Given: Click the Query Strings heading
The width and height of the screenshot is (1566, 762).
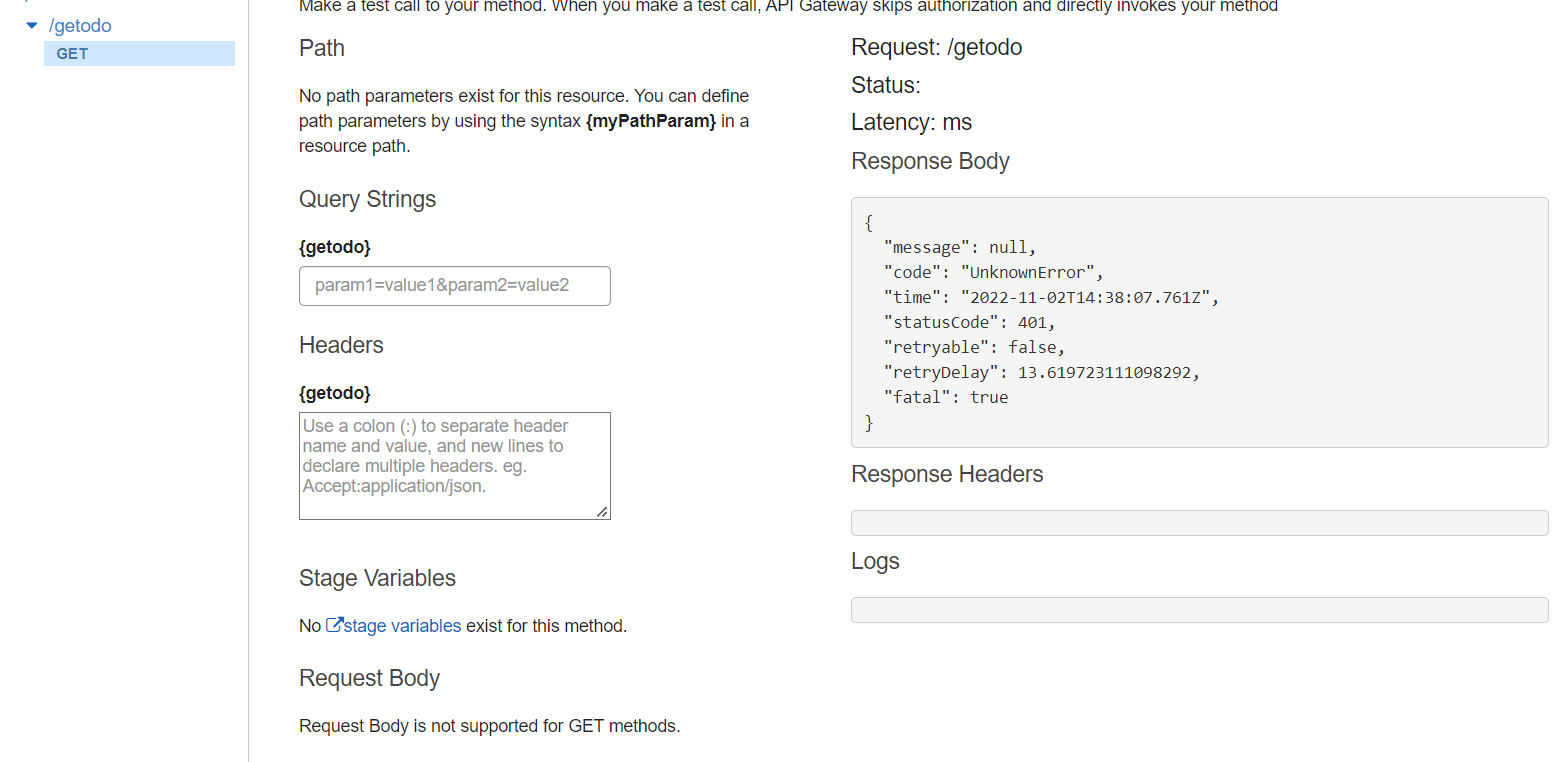Looking at the screenshot, I should (x=367, y=199).
